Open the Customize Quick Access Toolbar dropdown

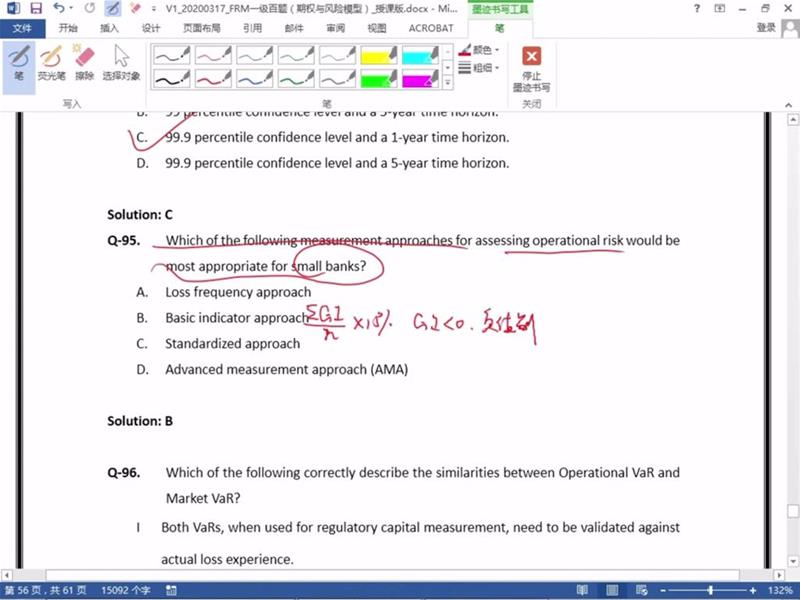click(x=154, y=9)
